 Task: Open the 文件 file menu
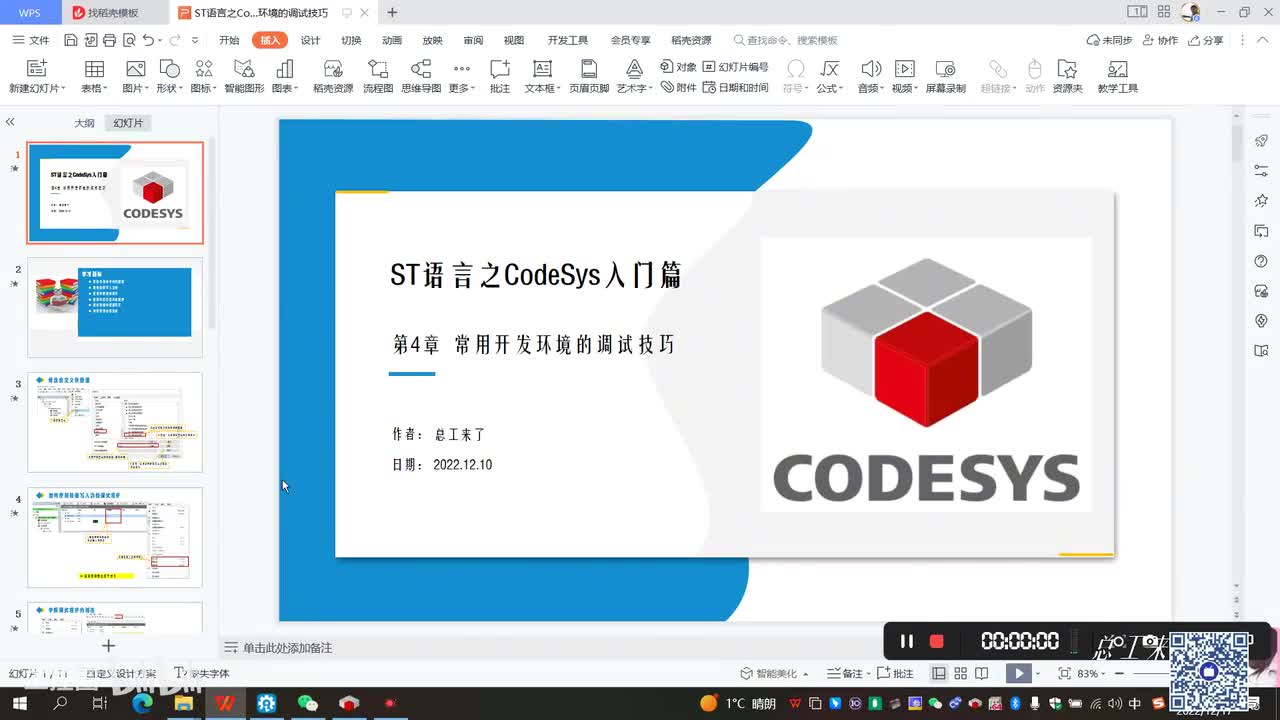click(x=30, y=40)
